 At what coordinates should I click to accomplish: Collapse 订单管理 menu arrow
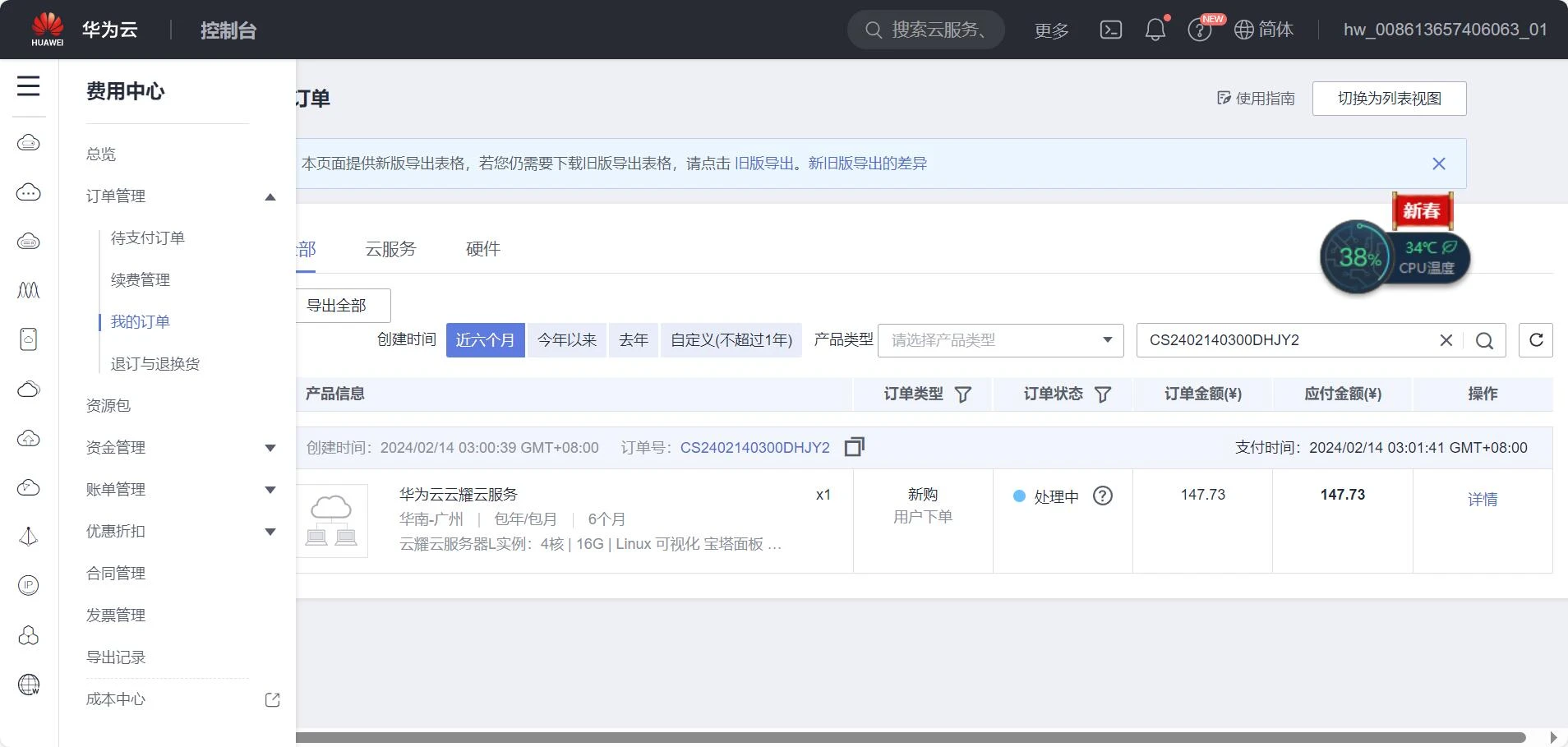[270, 196]
